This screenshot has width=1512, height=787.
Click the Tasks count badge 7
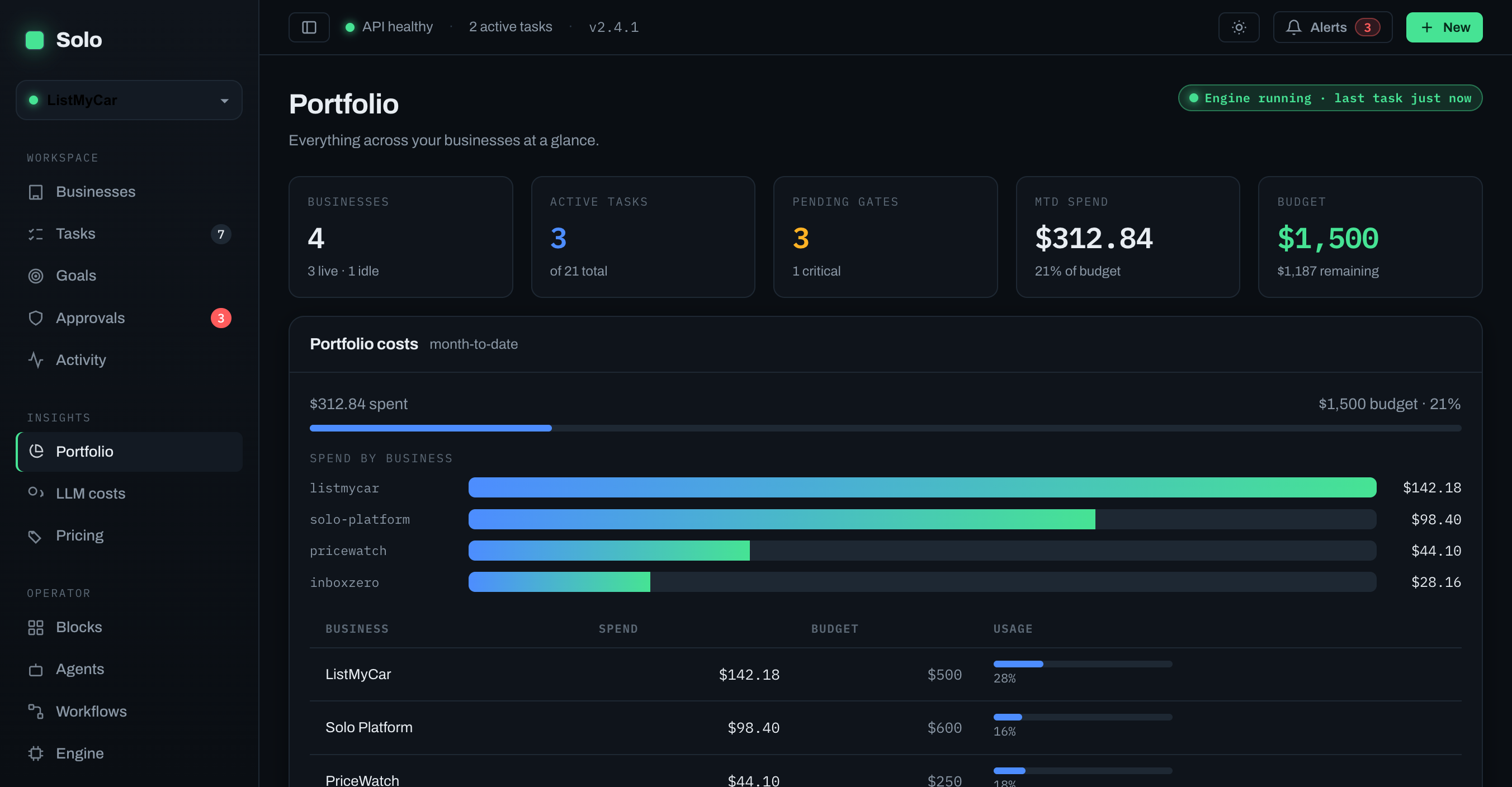tap(221, 234)
